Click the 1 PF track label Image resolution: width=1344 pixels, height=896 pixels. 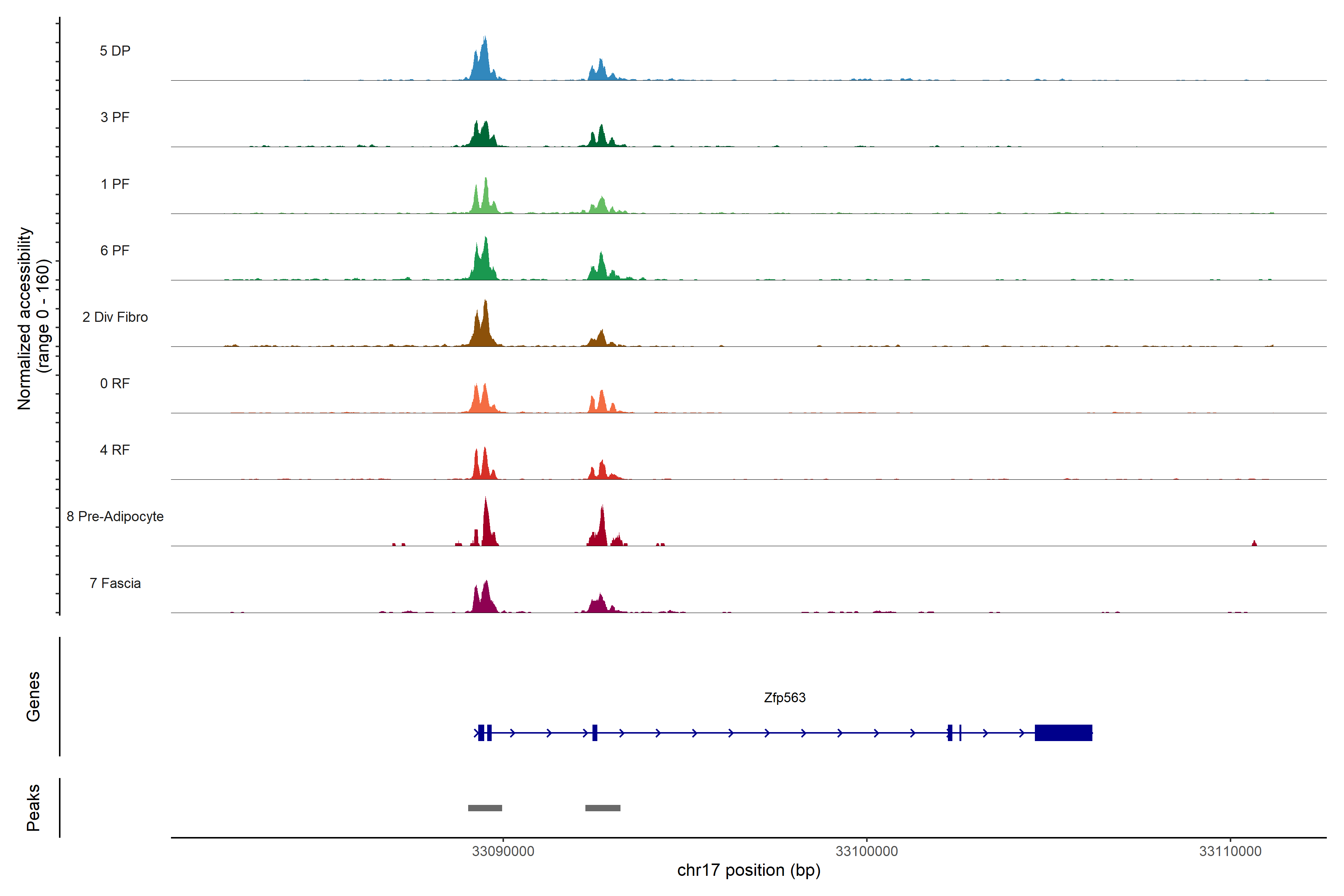click(115, 184)
